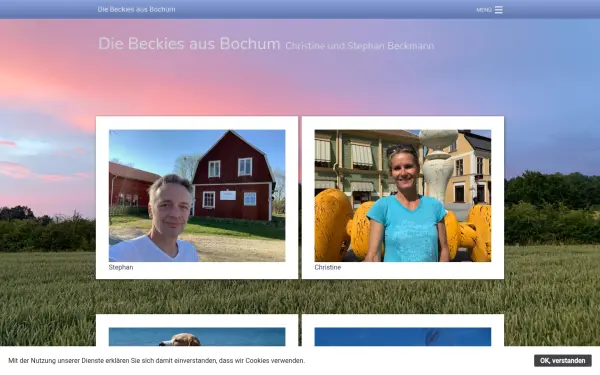The width and height of the screenshot is (600, 375).
Task: Open the blue sky photo beside the dog photo
Action: [403, 337]
